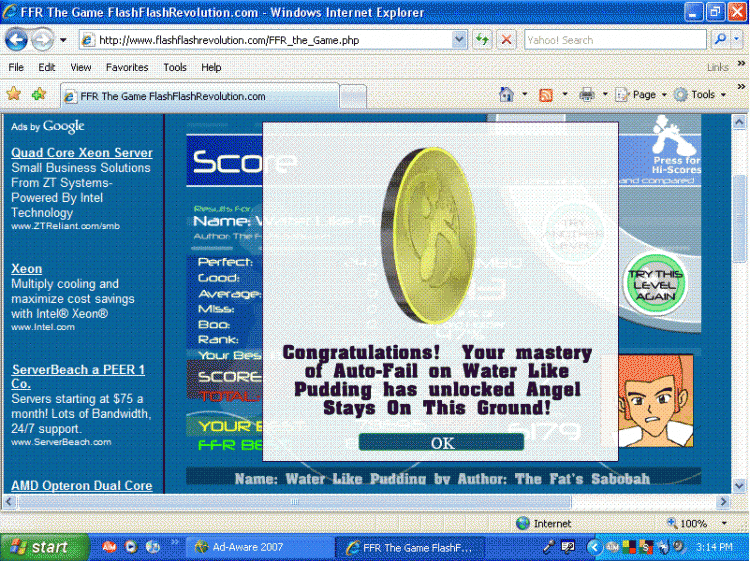Click the red Stop loading icon
The height and width of the screenshot is (561, 750).
(x=506, y=40)
